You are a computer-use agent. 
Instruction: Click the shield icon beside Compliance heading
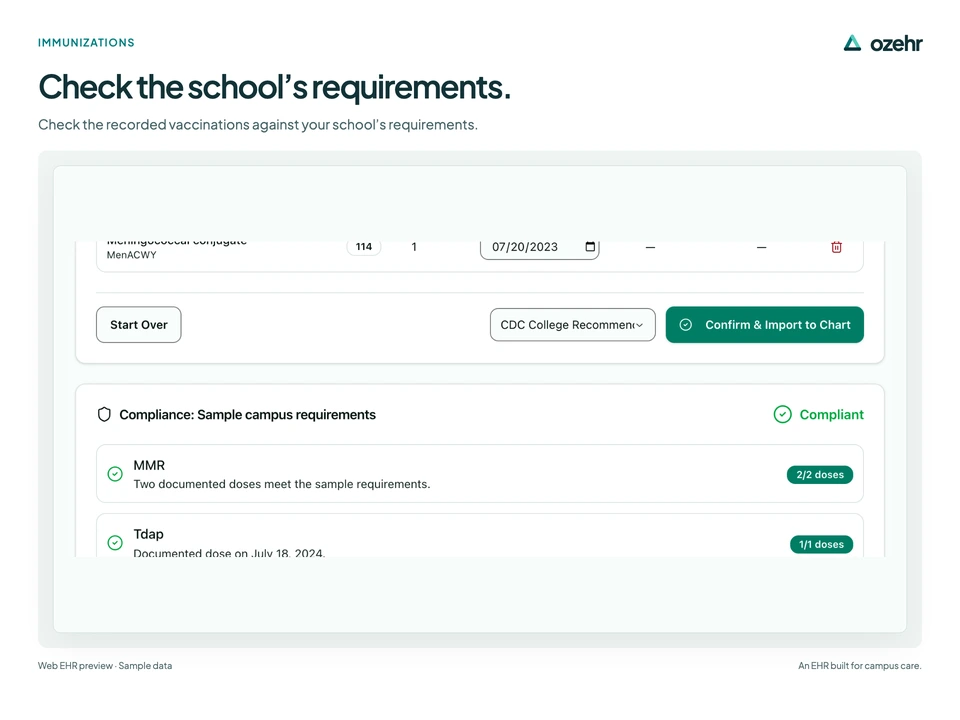pyautogui.click(x=104, y=414)
